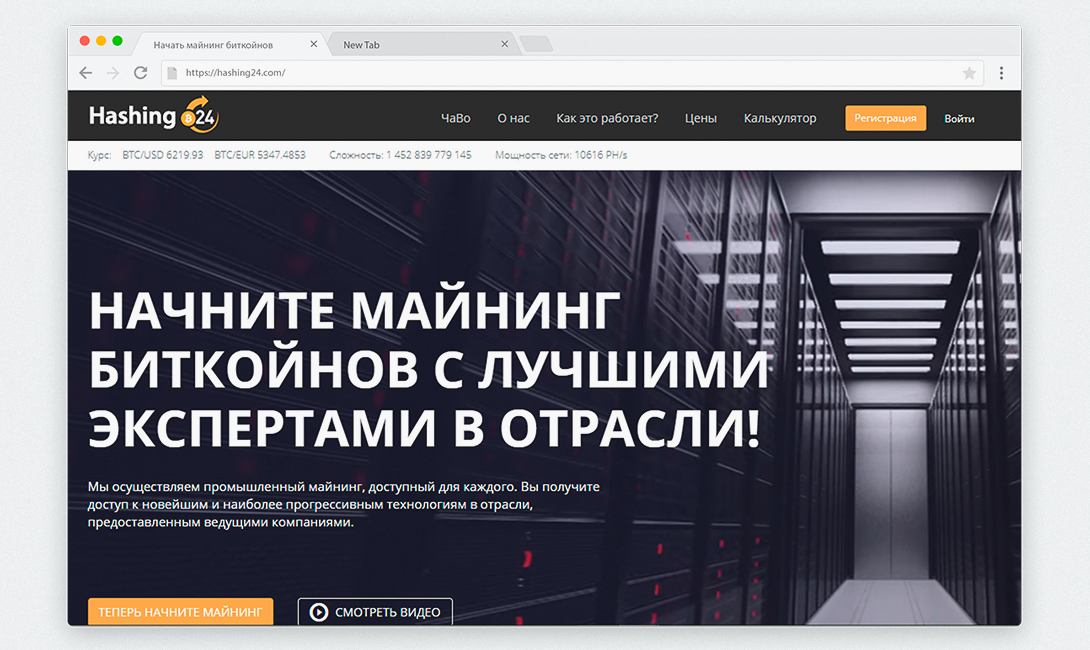Click 'Теперь начните майнинг' button
Image resolution: width=1090 pixels, height=650 pixels.
pos(180,612)
